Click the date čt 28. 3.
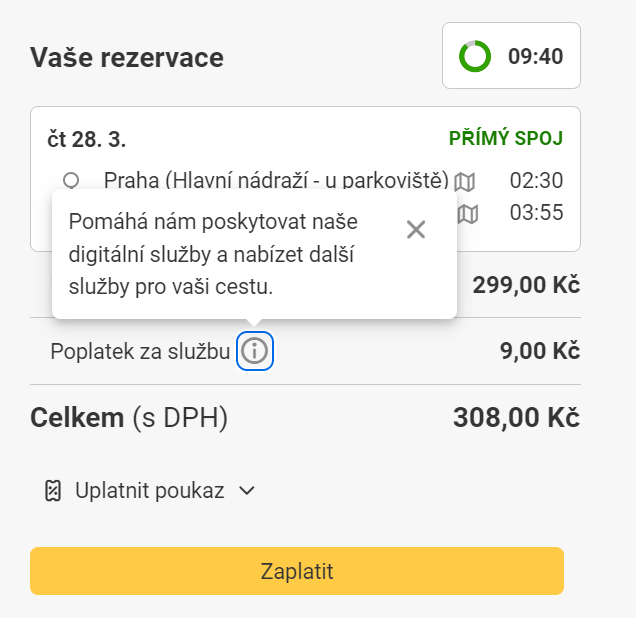The width and height of the screenshot is (636, 618). (87, 138)
